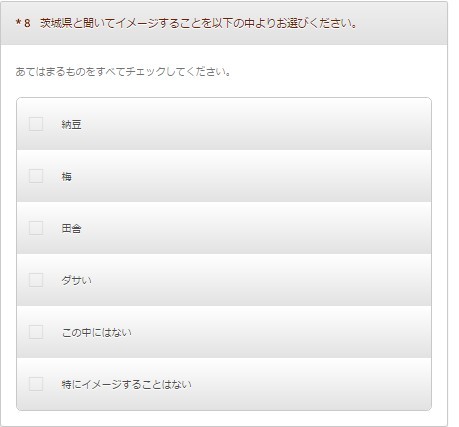Viewport: 459px width, 427px height.
Task: Click empty right side of 納豆 row
Action: point(257,124)
